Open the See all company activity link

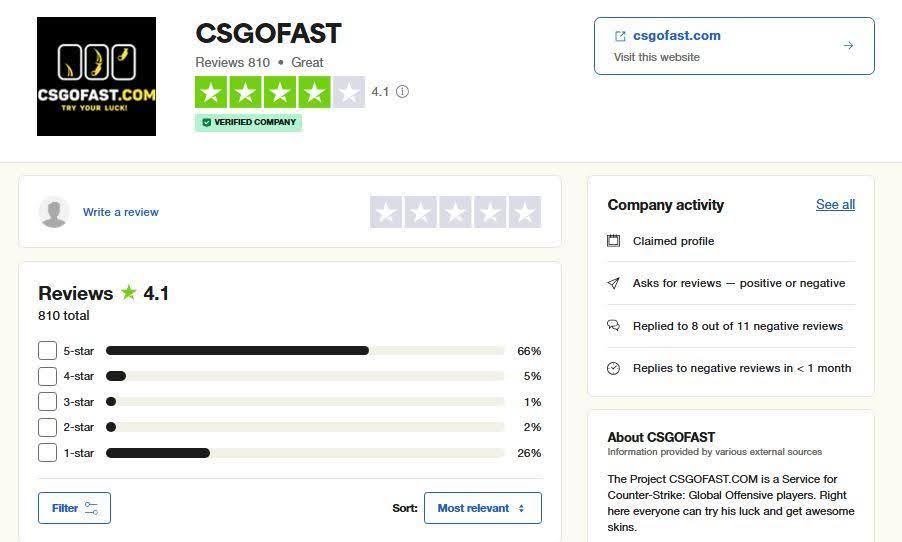point(835,204)
